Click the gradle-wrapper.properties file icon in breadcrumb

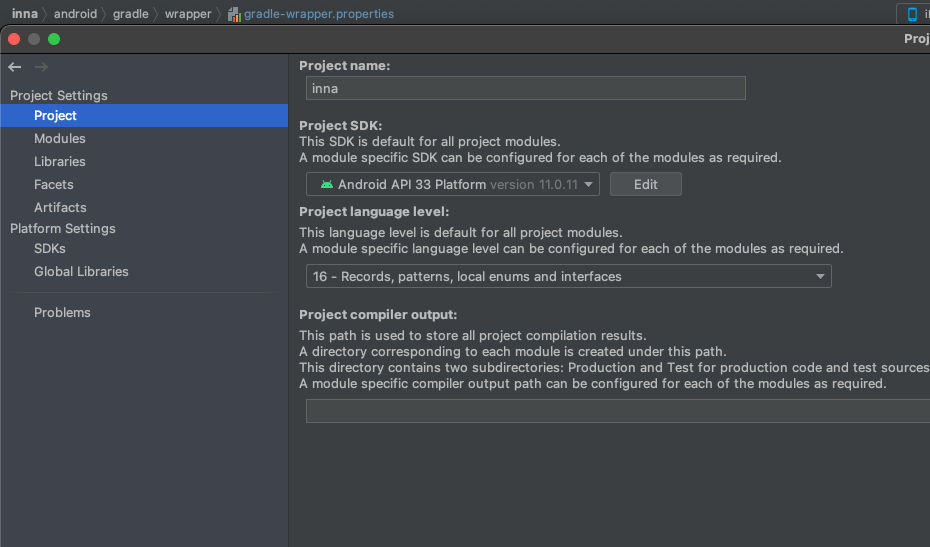pos(234,14)
